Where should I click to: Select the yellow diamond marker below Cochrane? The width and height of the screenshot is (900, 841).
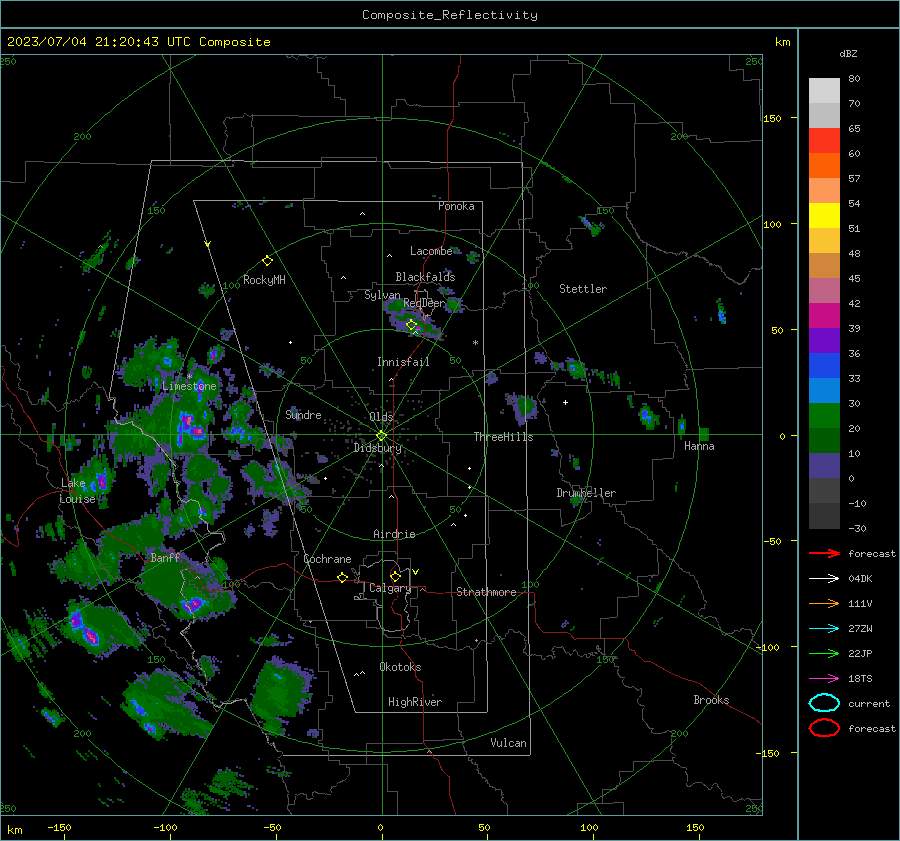tap(342, 577)
